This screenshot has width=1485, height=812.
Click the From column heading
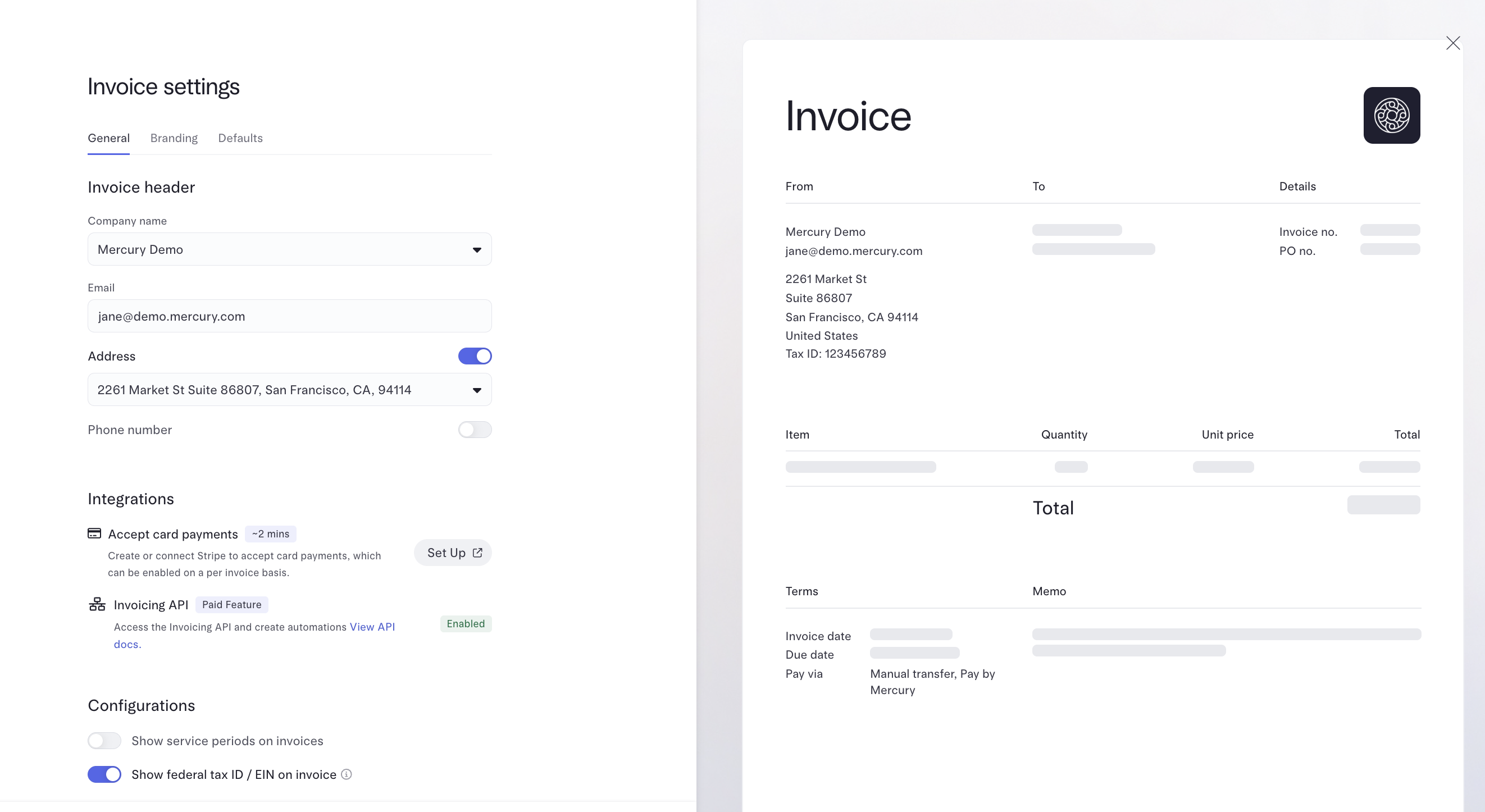click(799, 186)
